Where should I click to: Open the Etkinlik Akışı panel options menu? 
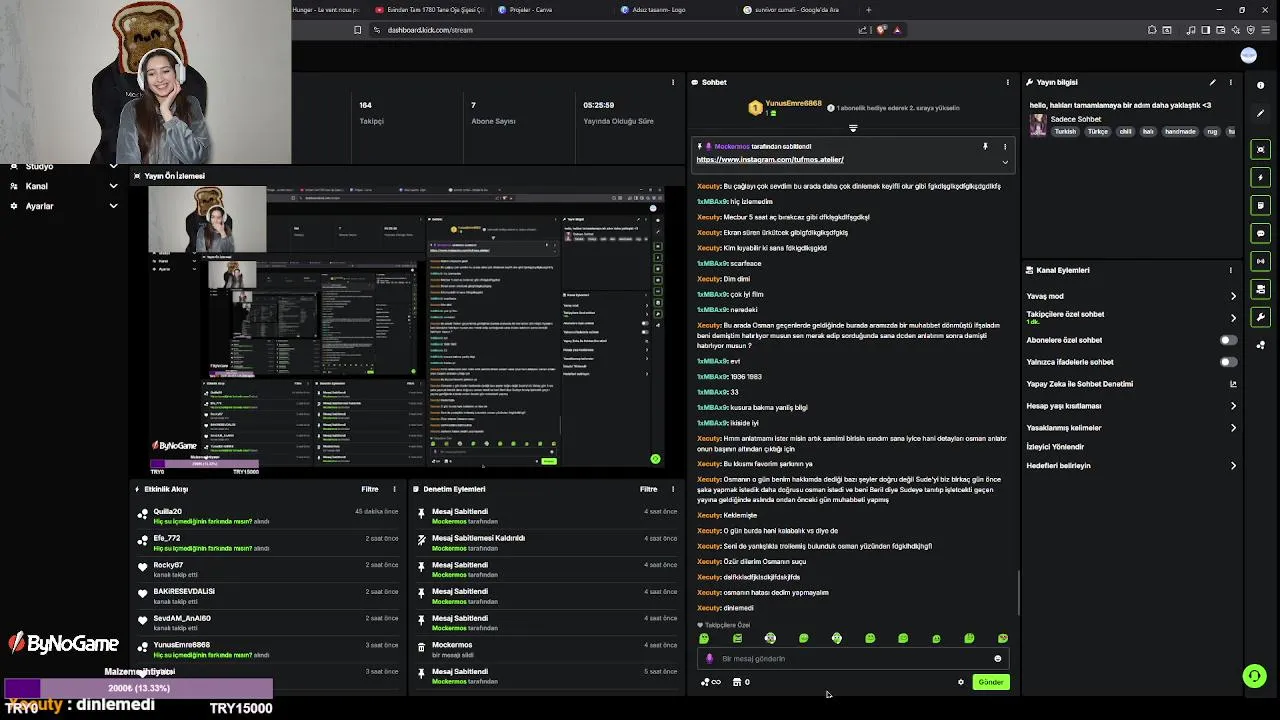click(394, 489)
